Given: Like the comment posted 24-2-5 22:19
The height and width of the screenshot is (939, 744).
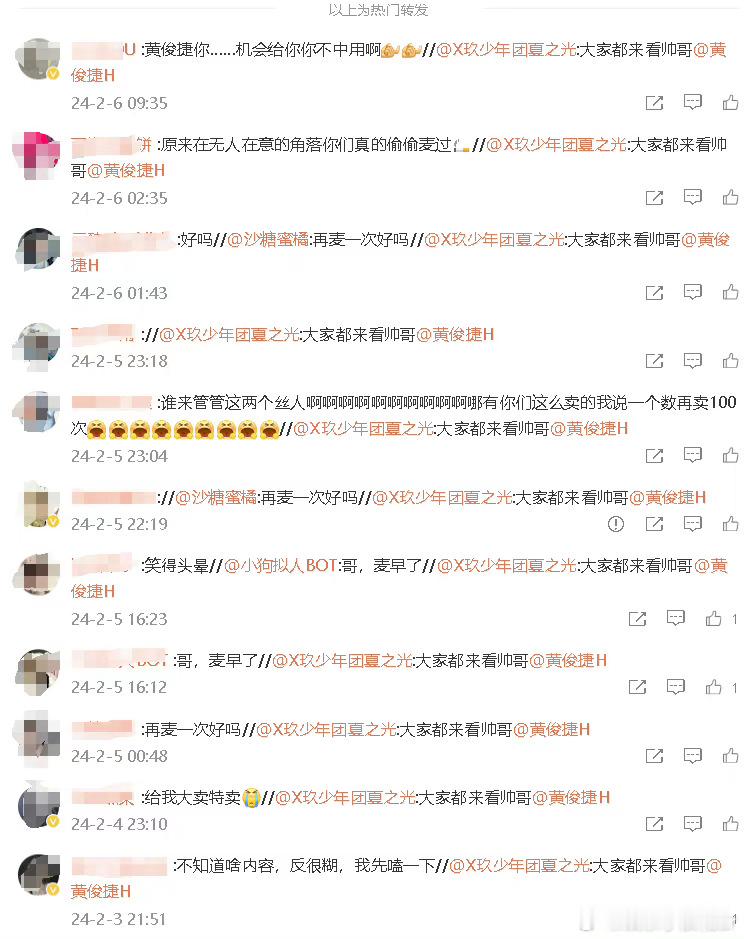Looking at the screenshot, I should [730, 524].
